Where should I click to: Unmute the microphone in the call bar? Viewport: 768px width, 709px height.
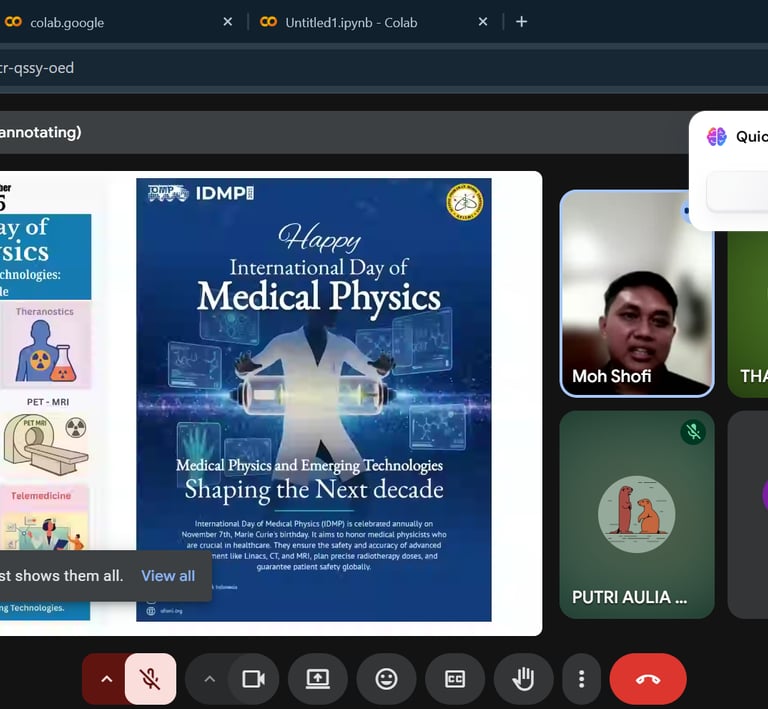tap(150, 679)
